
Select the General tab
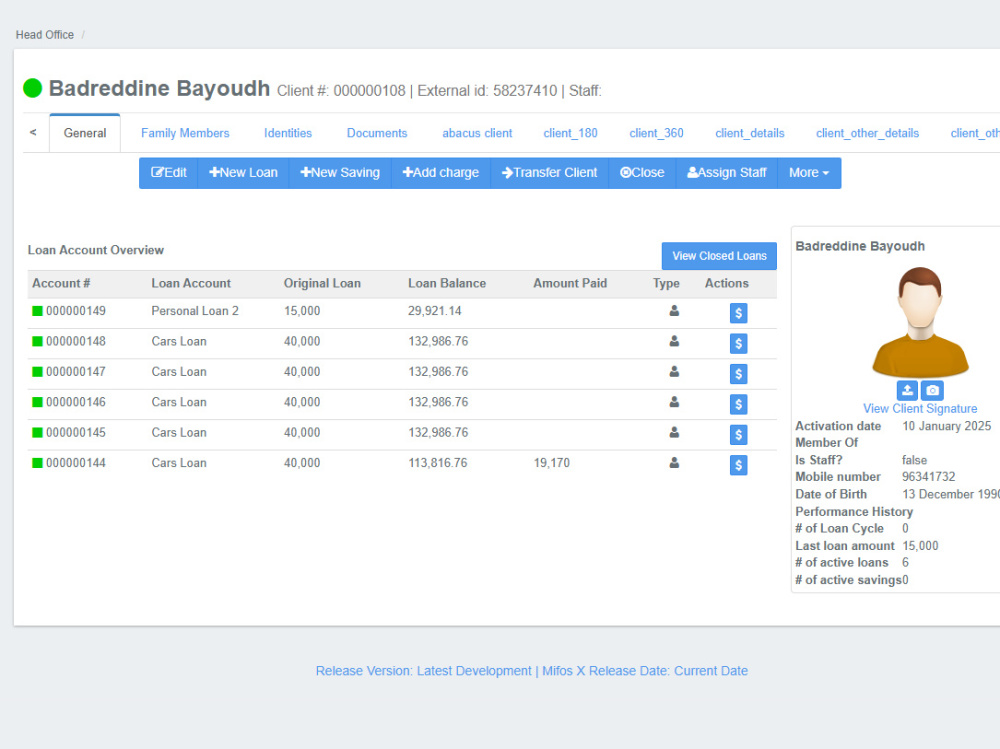point(85,133)
